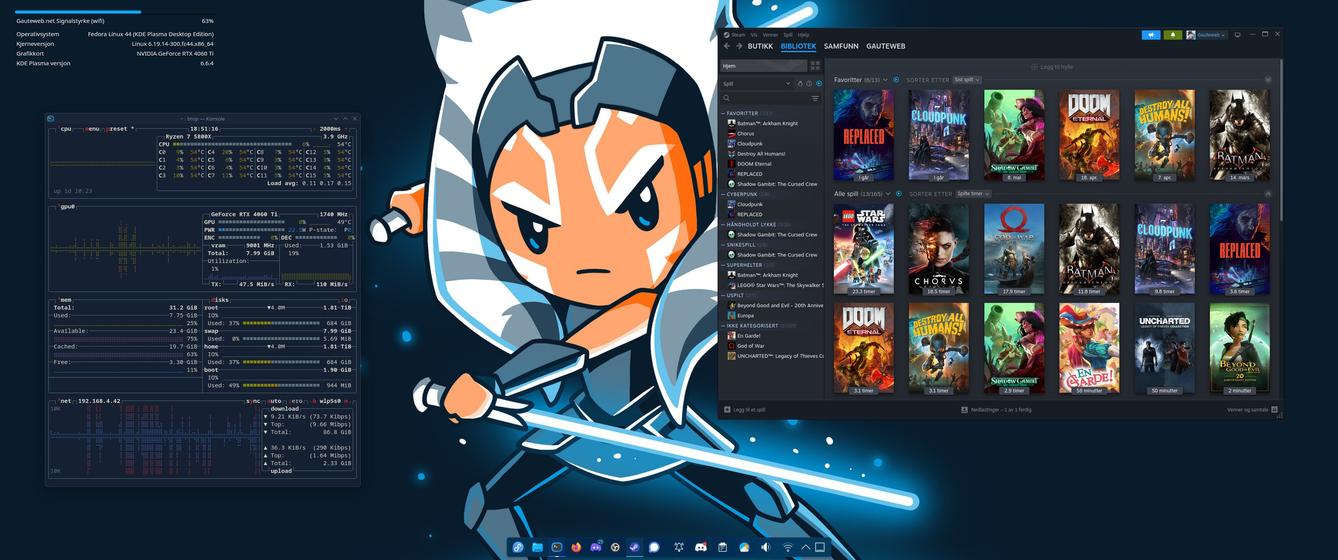Open the volume control in the system tray
The height and width of the screenshot is (560, 1338).
[765, 547]
